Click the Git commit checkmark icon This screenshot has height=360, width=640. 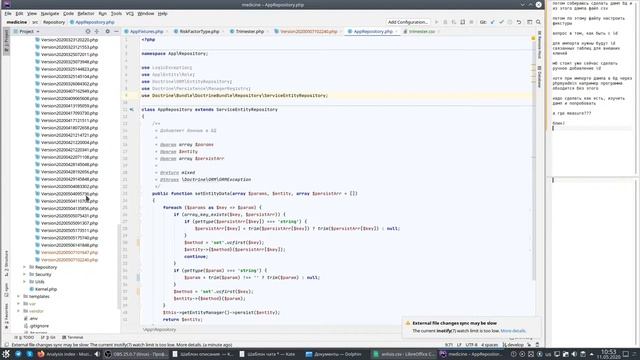pos(501,22)
